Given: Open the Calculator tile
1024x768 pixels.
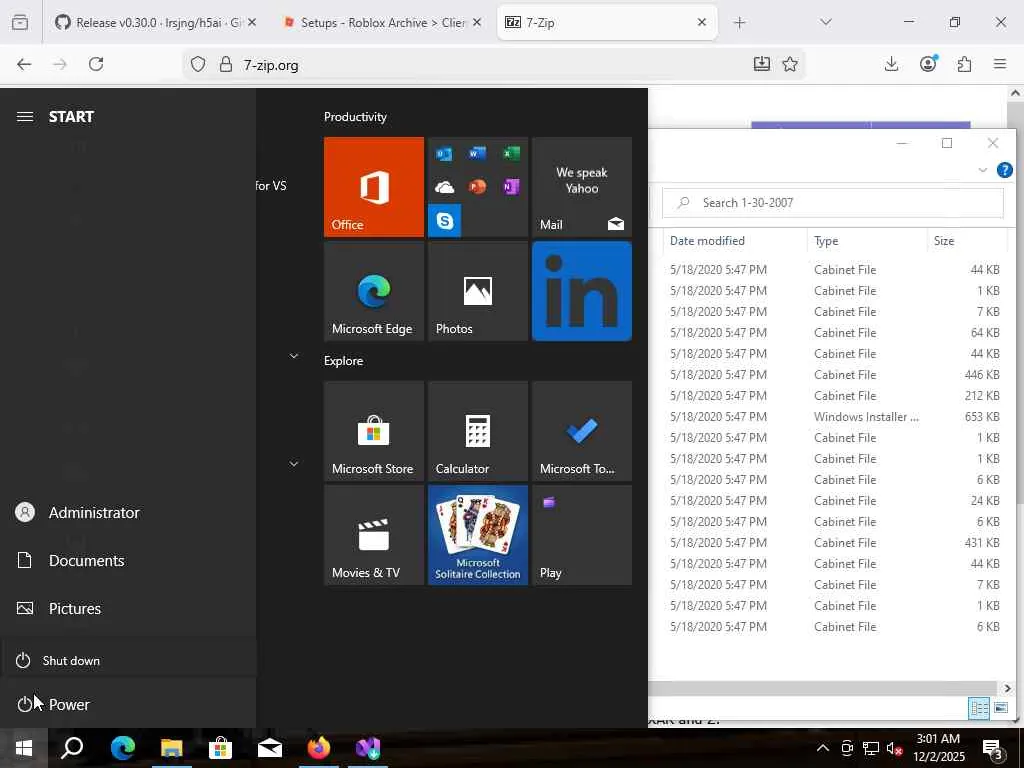Looking at the screenshot, I should [477, 431].
